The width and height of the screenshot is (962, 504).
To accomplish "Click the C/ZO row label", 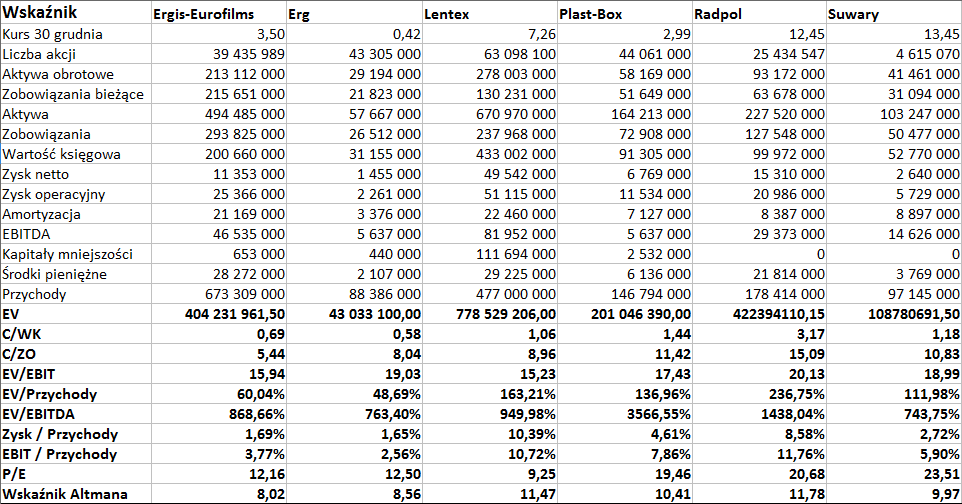I will (75, 354).
